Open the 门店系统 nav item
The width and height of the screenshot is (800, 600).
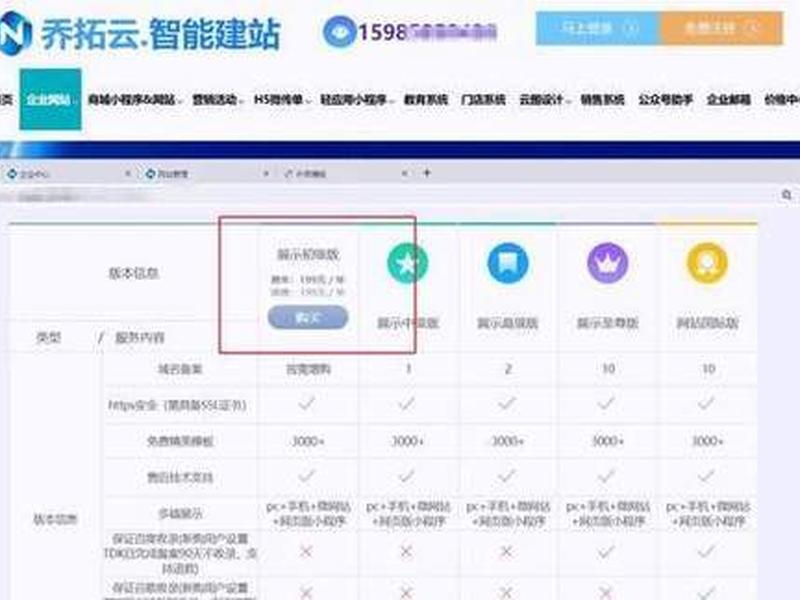click(x=483, y=99)
